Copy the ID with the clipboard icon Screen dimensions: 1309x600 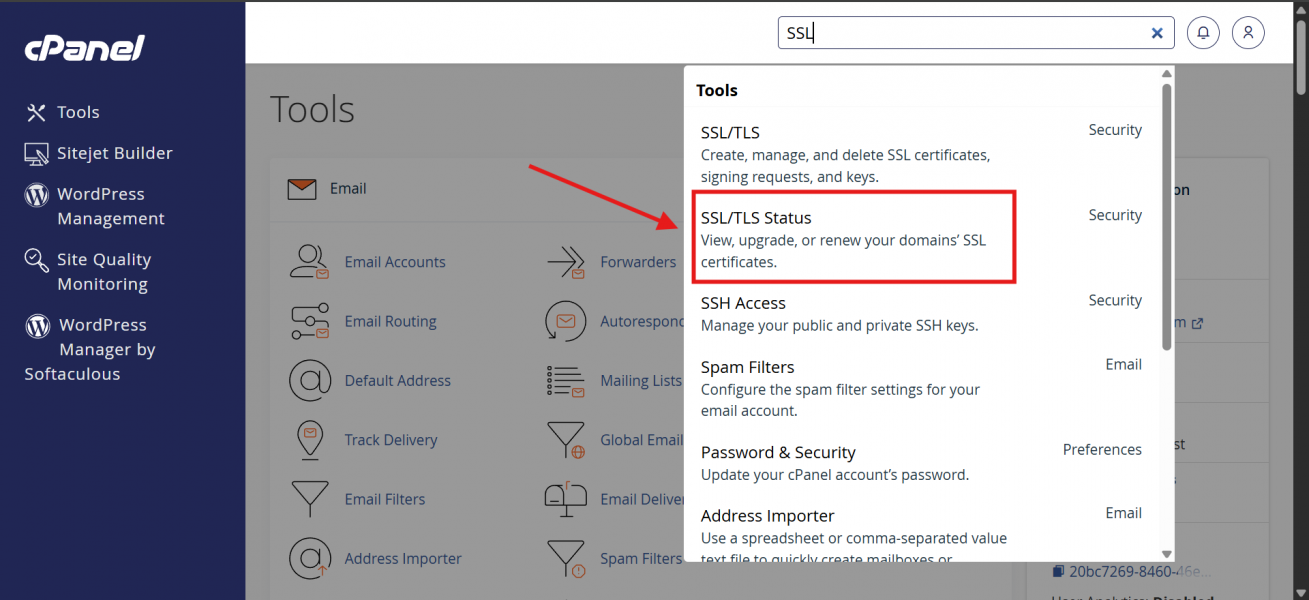[x=1058, y=571]
